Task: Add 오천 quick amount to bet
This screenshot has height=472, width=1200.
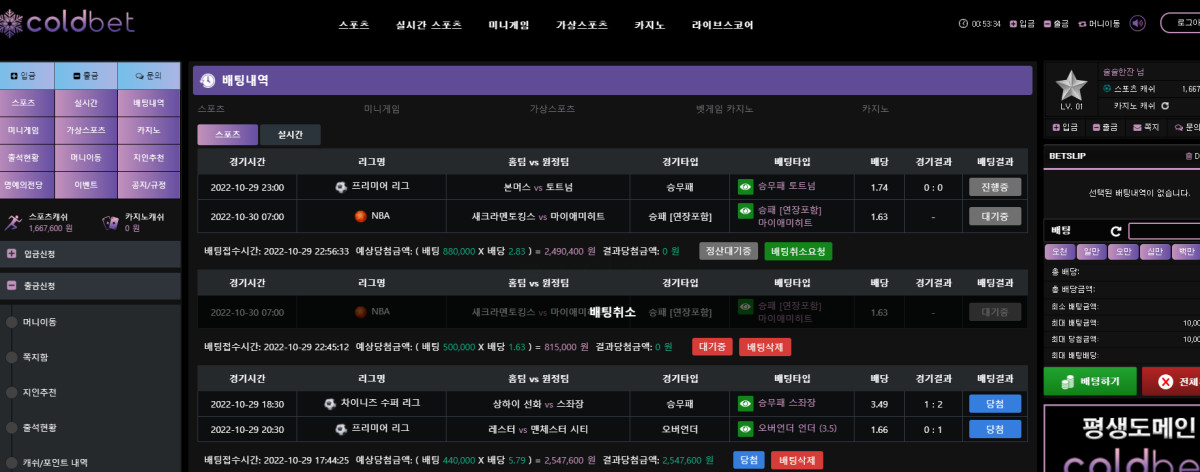Action: click(1059, 252)
